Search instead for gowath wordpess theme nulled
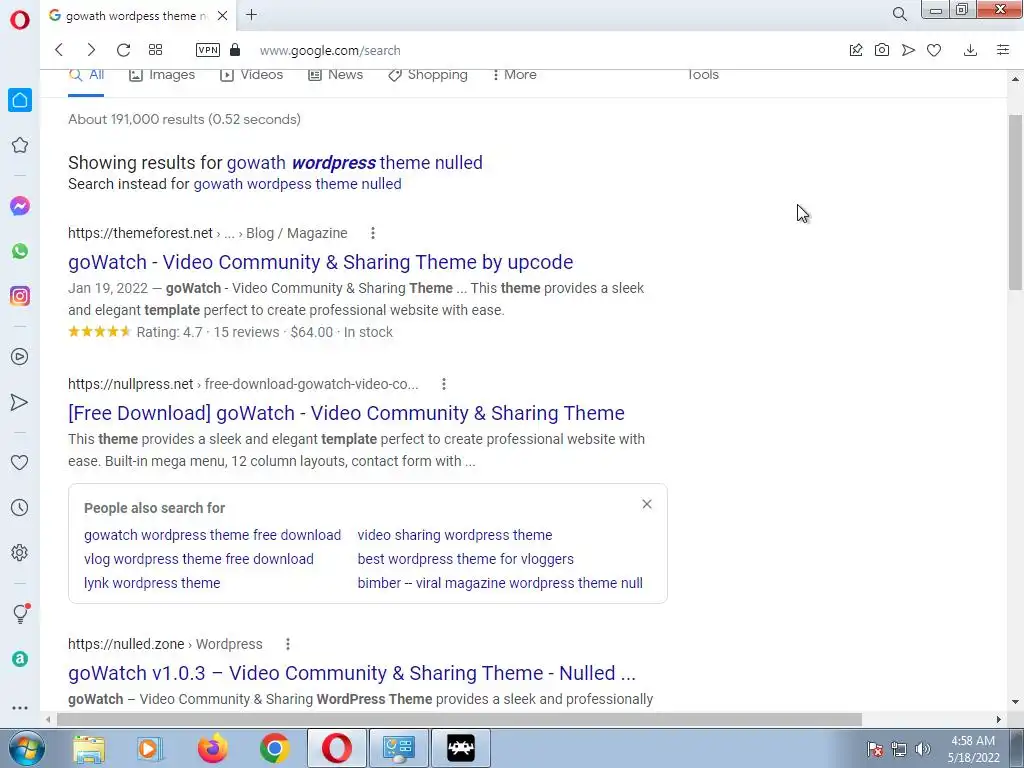This screenshot has height=768, width=1024. [x=297, y=184]
